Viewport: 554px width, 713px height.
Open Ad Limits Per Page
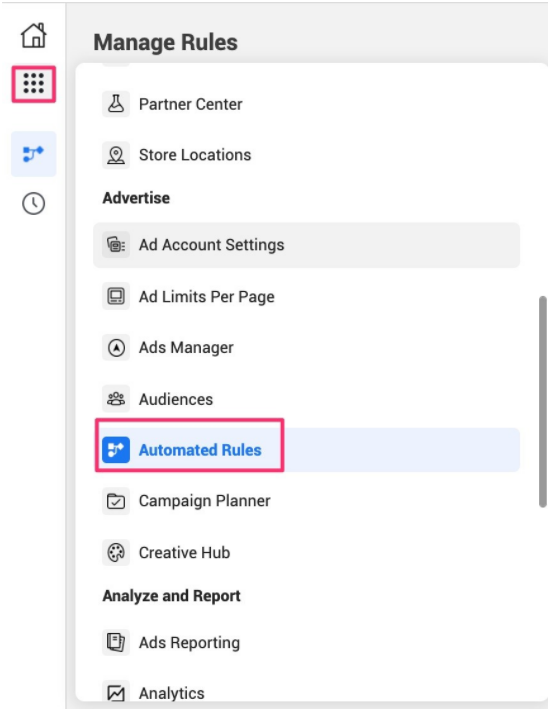[307, 296]
